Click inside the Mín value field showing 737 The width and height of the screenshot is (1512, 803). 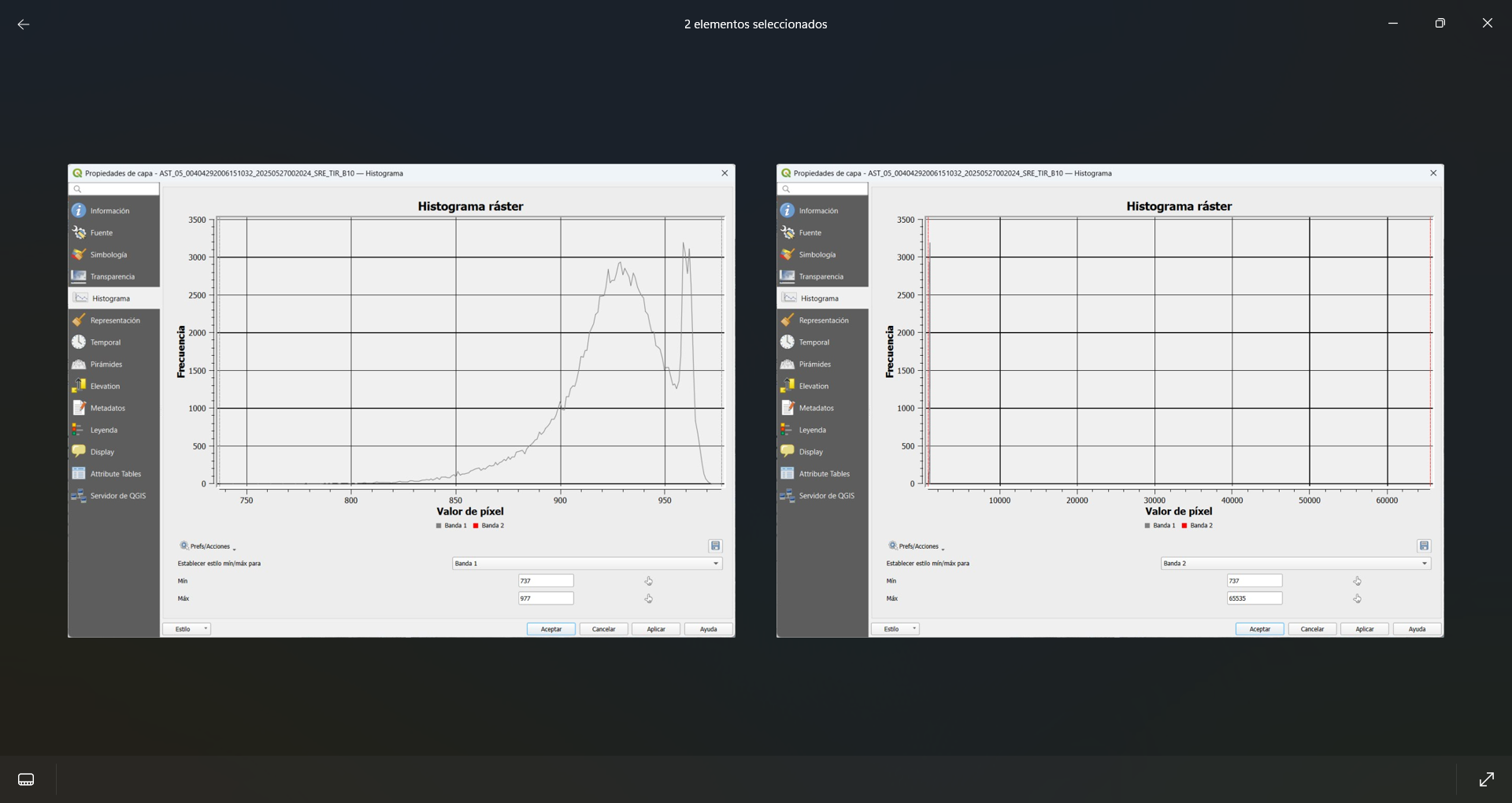pyautogui.click(x=546, y=580)
